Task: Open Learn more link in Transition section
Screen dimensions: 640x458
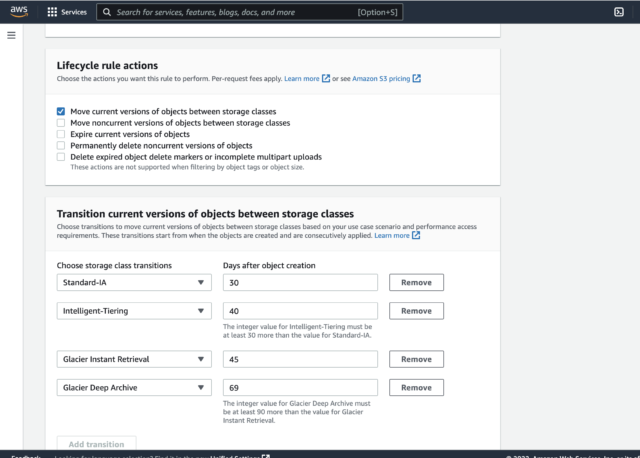Action: 392,235
